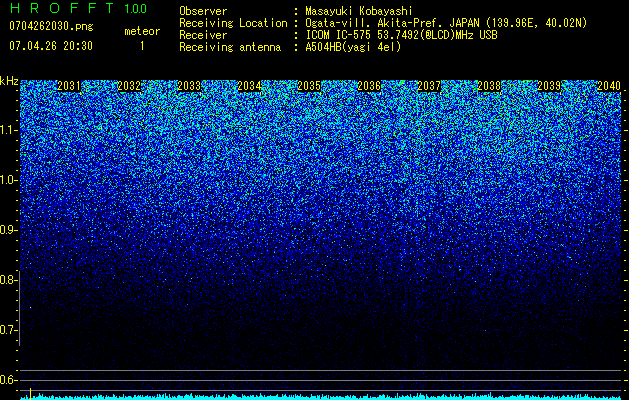
Task: Click the cyan signal level graph strip
Action: pos(321,396)
